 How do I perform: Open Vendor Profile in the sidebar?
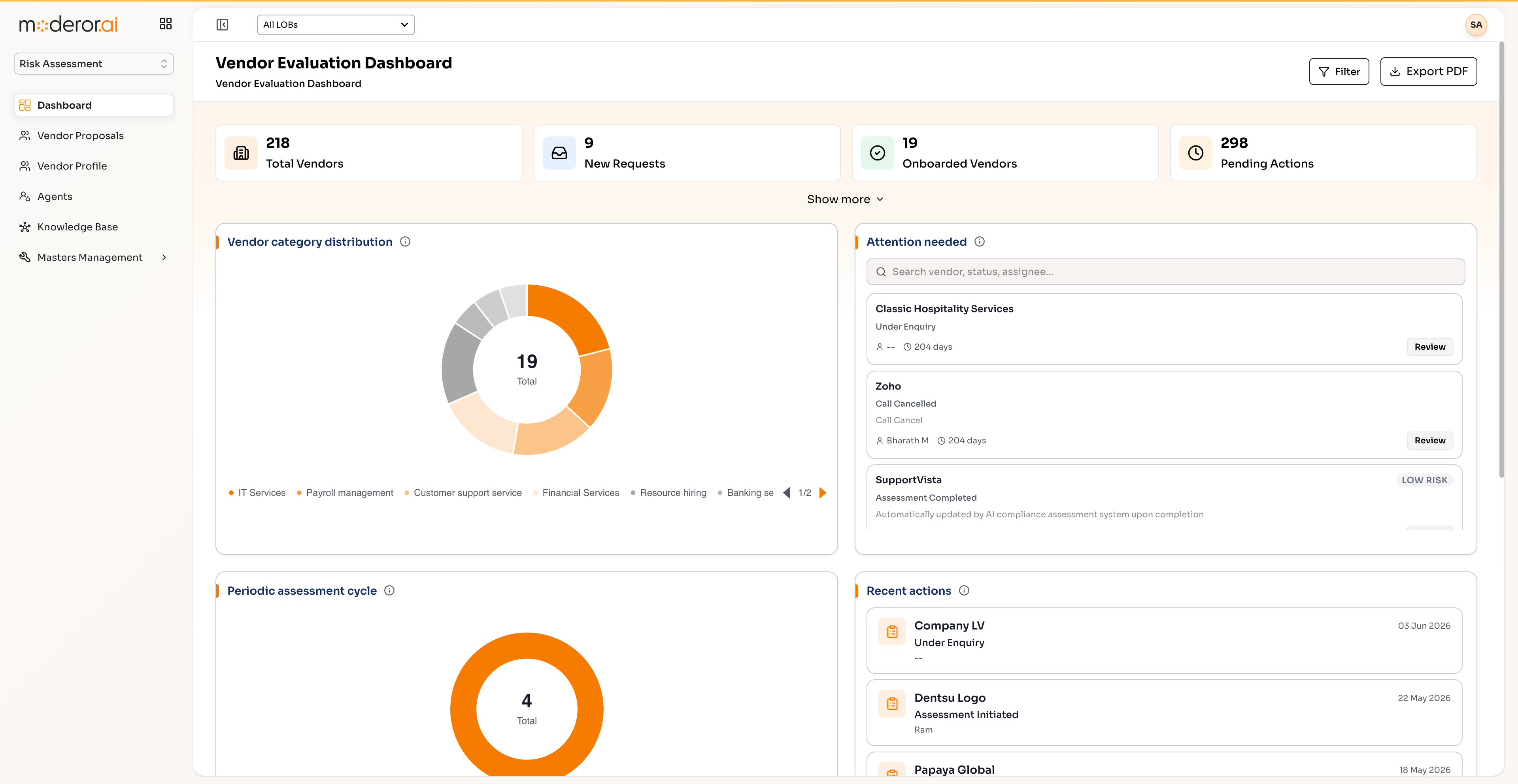point(94,166)
